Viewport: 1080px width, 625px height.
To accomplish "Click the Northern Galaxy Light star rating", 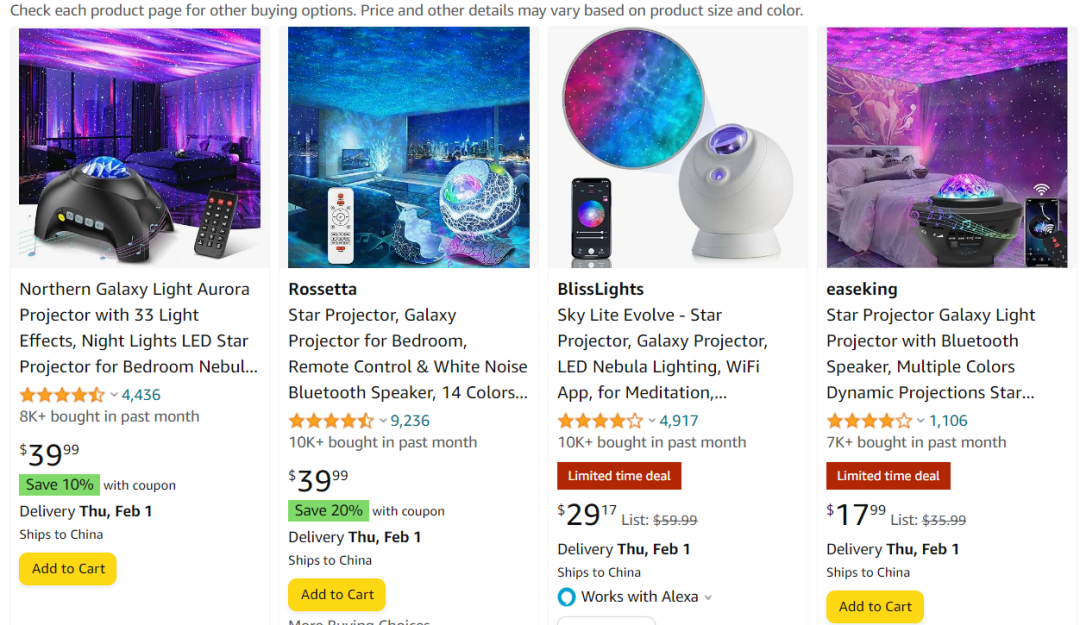I will (x=62, y=395).
